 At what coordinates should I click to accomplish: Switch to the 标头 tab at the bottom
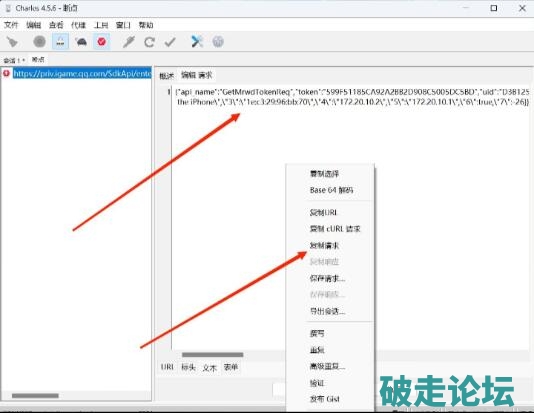[x=188, y=367]
